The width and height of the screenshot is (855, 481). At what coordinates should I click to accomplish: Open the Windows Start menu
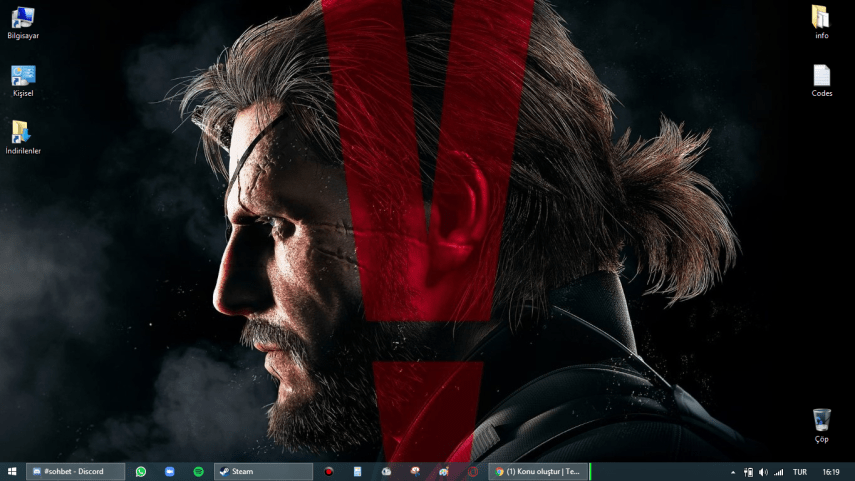[12, 472]
